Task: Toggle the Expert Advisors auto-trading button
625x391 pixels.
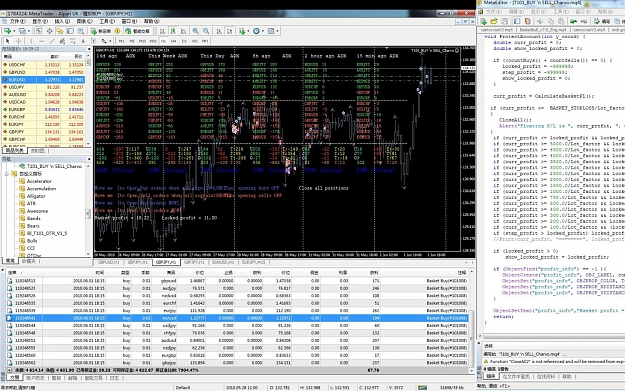Action: click(x=137, y=31)
